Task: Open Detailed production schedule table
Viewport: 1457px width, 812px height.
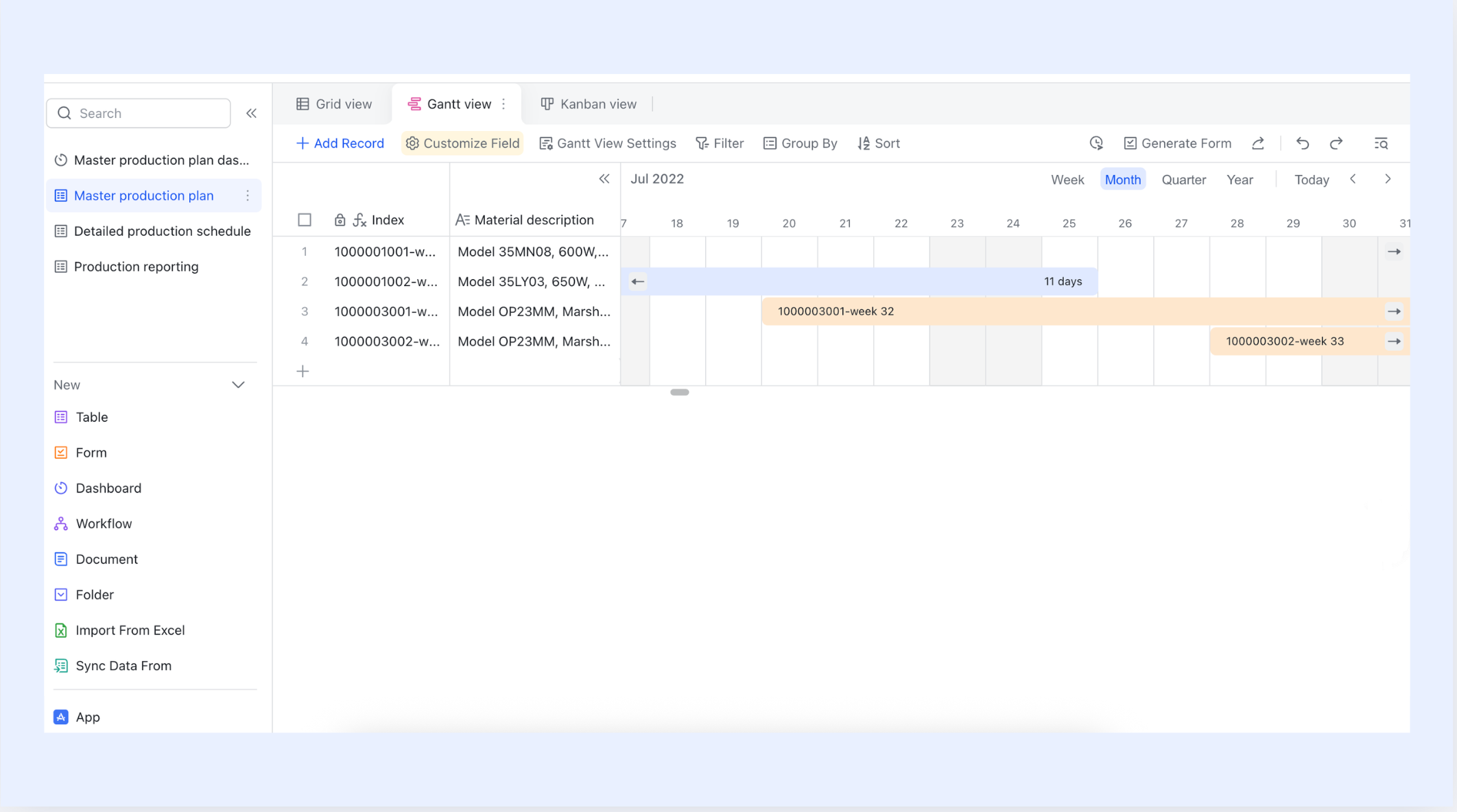Action: tap(152, 231)
